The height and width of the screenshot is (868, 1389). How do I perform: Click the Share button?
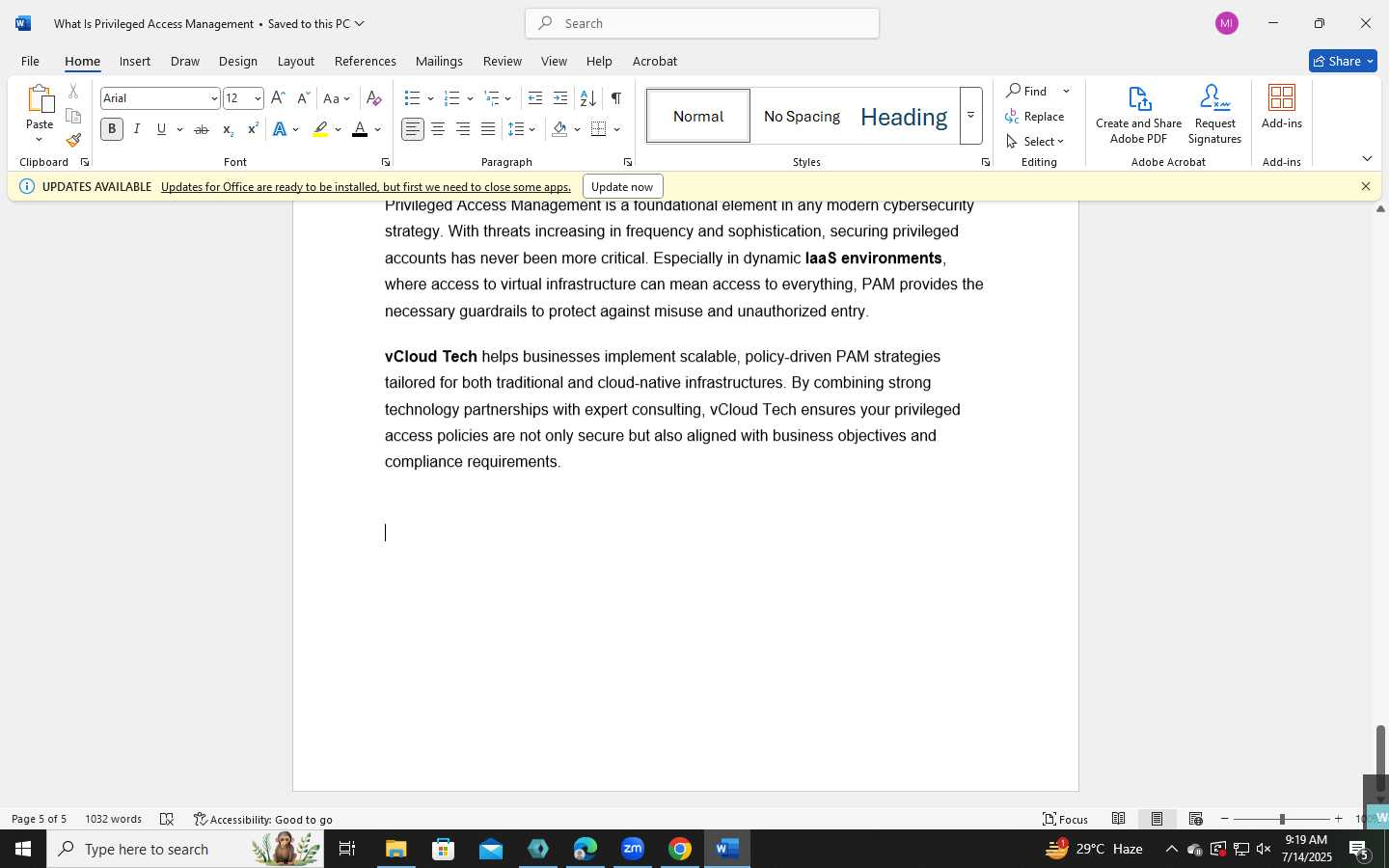pyautogui.click(x=1343, y=61)
